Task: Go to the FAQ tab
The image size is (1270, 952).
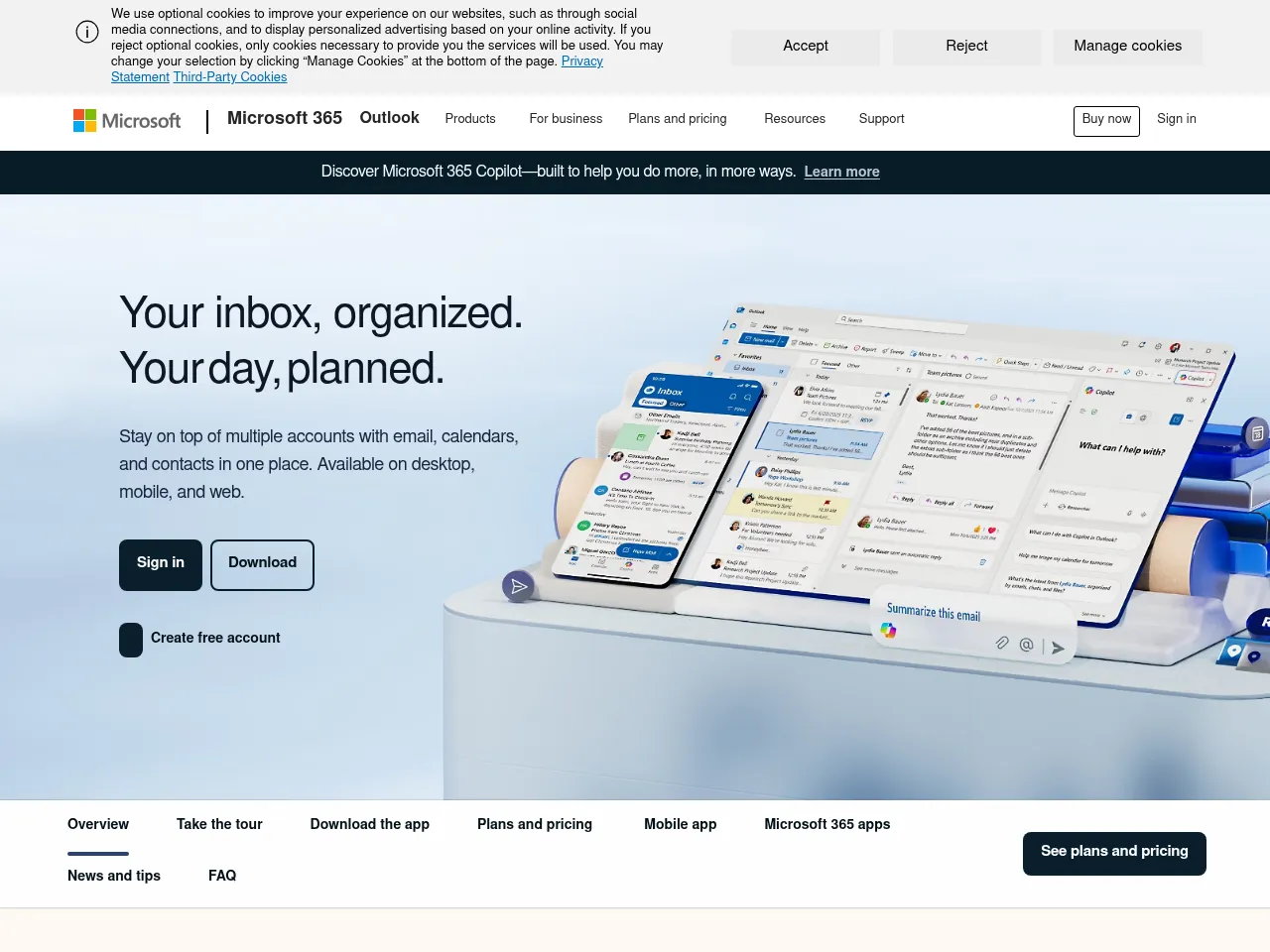Action: [222, 876]
